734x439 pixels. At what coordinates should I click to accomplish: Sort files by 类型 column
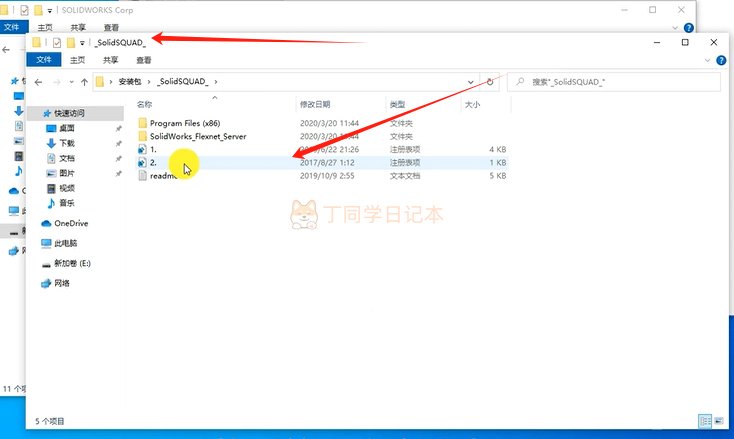(397, 104)
